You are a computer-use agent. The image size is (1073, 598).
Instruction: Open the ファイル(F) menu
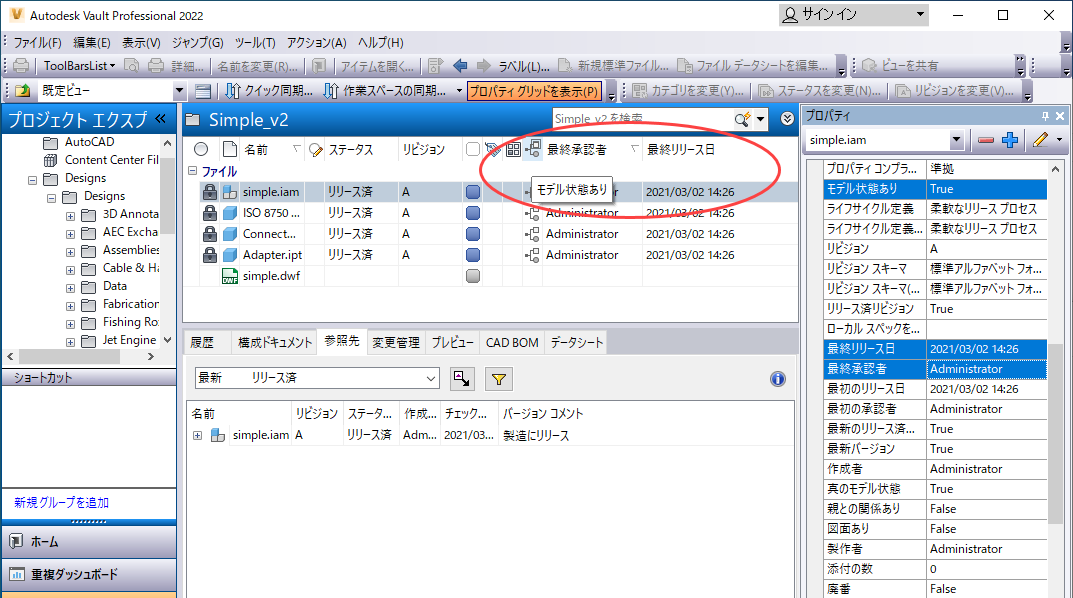(x=38, y=42)
